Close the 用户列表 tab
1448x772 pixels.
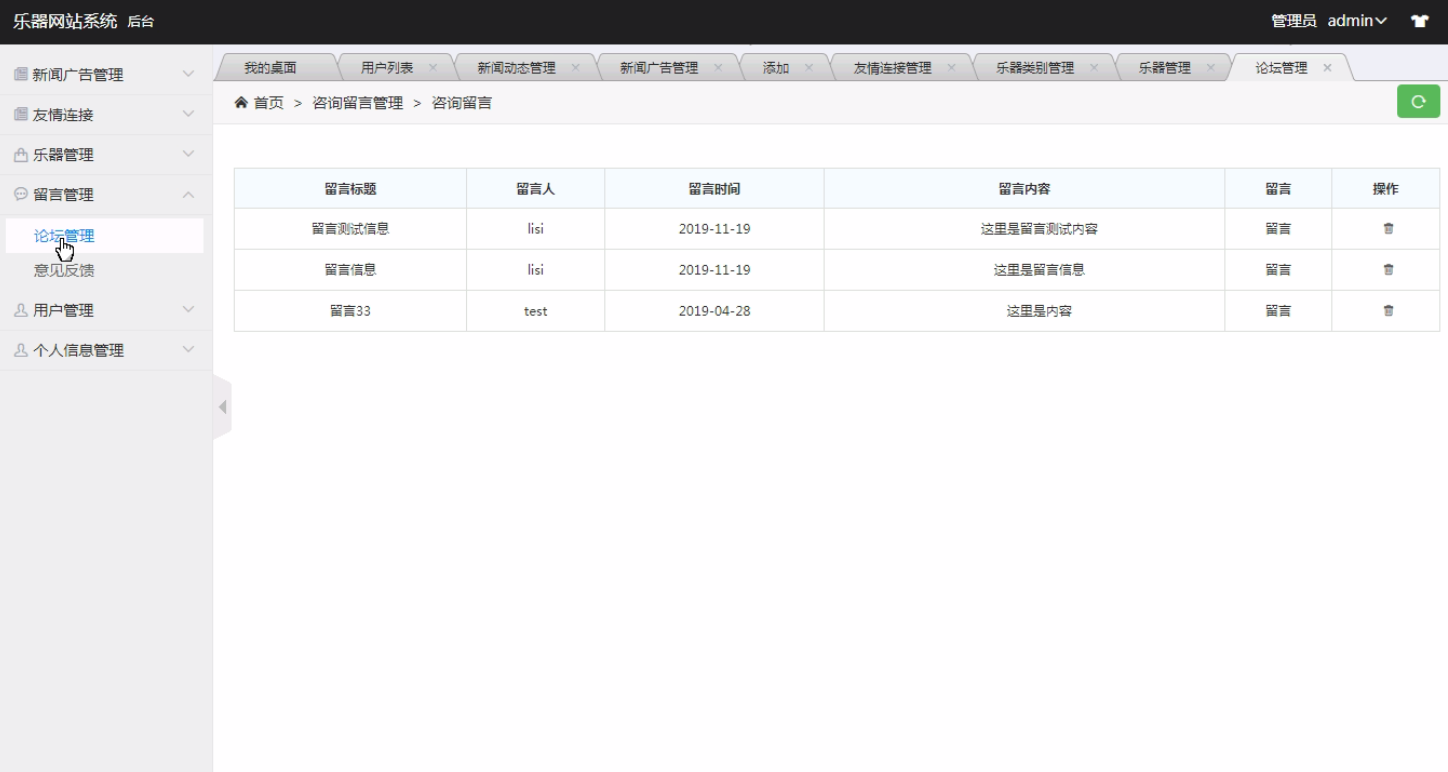433,68
